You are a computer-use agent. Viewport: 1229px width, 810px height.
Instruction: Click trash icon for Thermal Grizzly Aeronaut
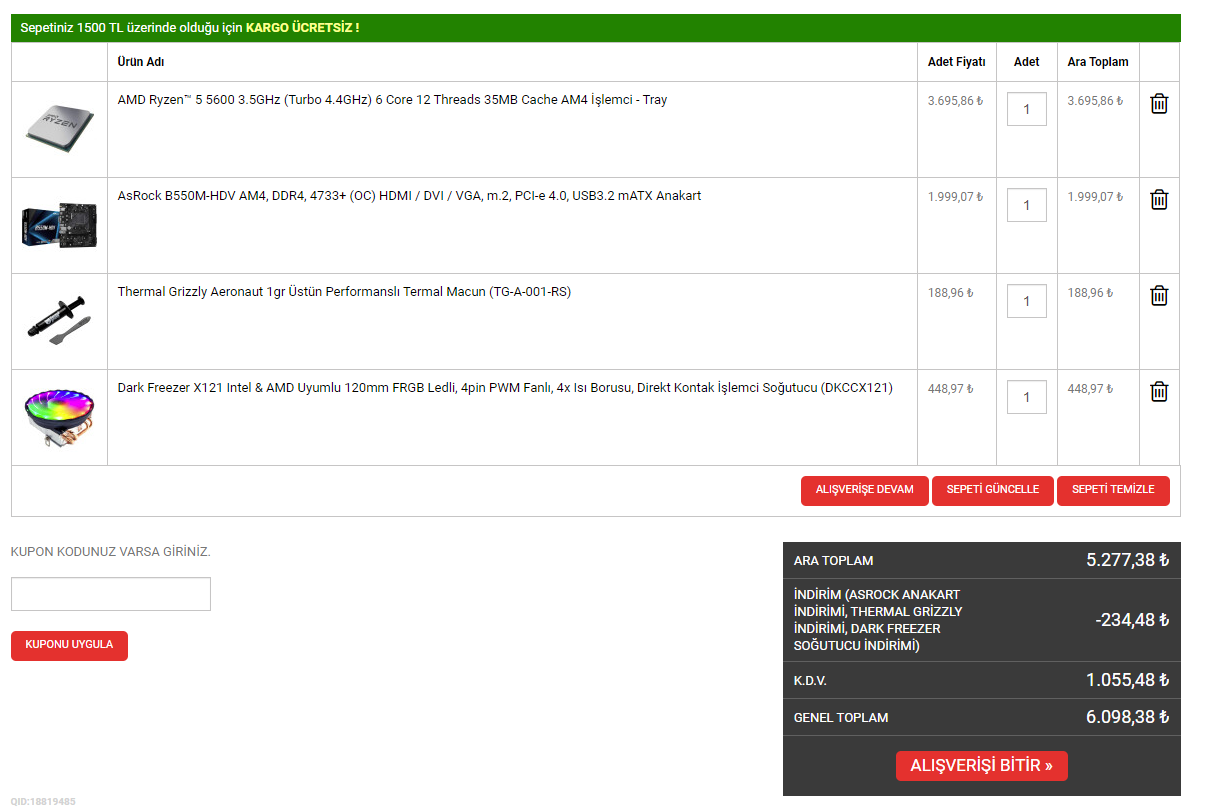tap(1159, 295)
